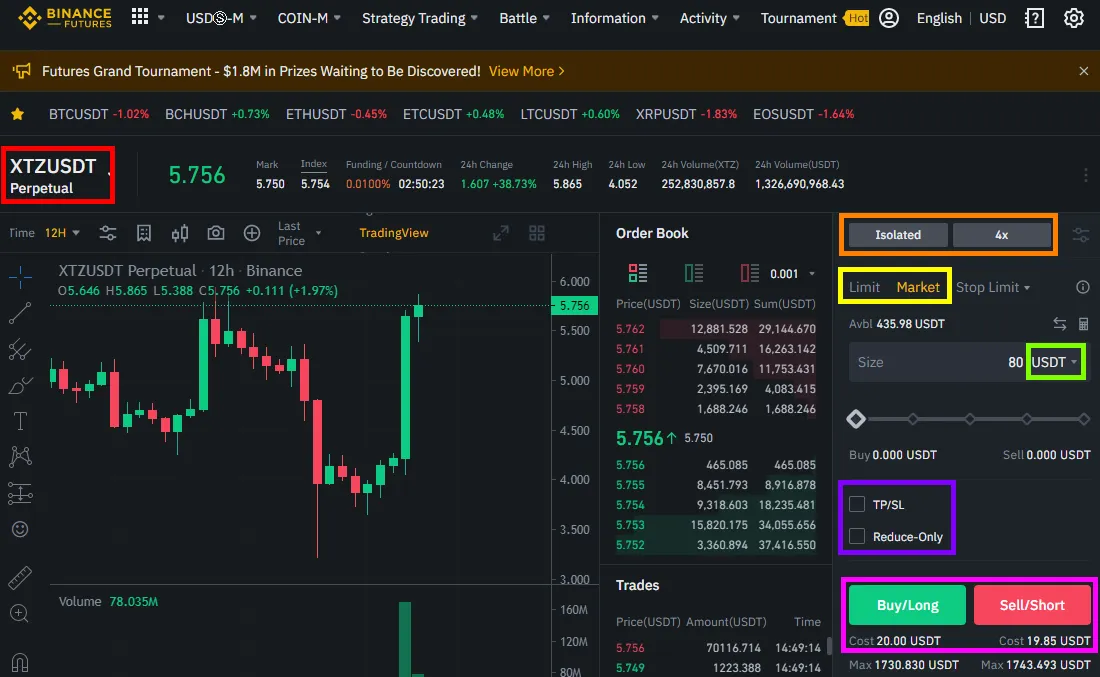Close the Futures Grand Tournament banner
This screenshot has height=677, width=1100.
(1083, 71)
